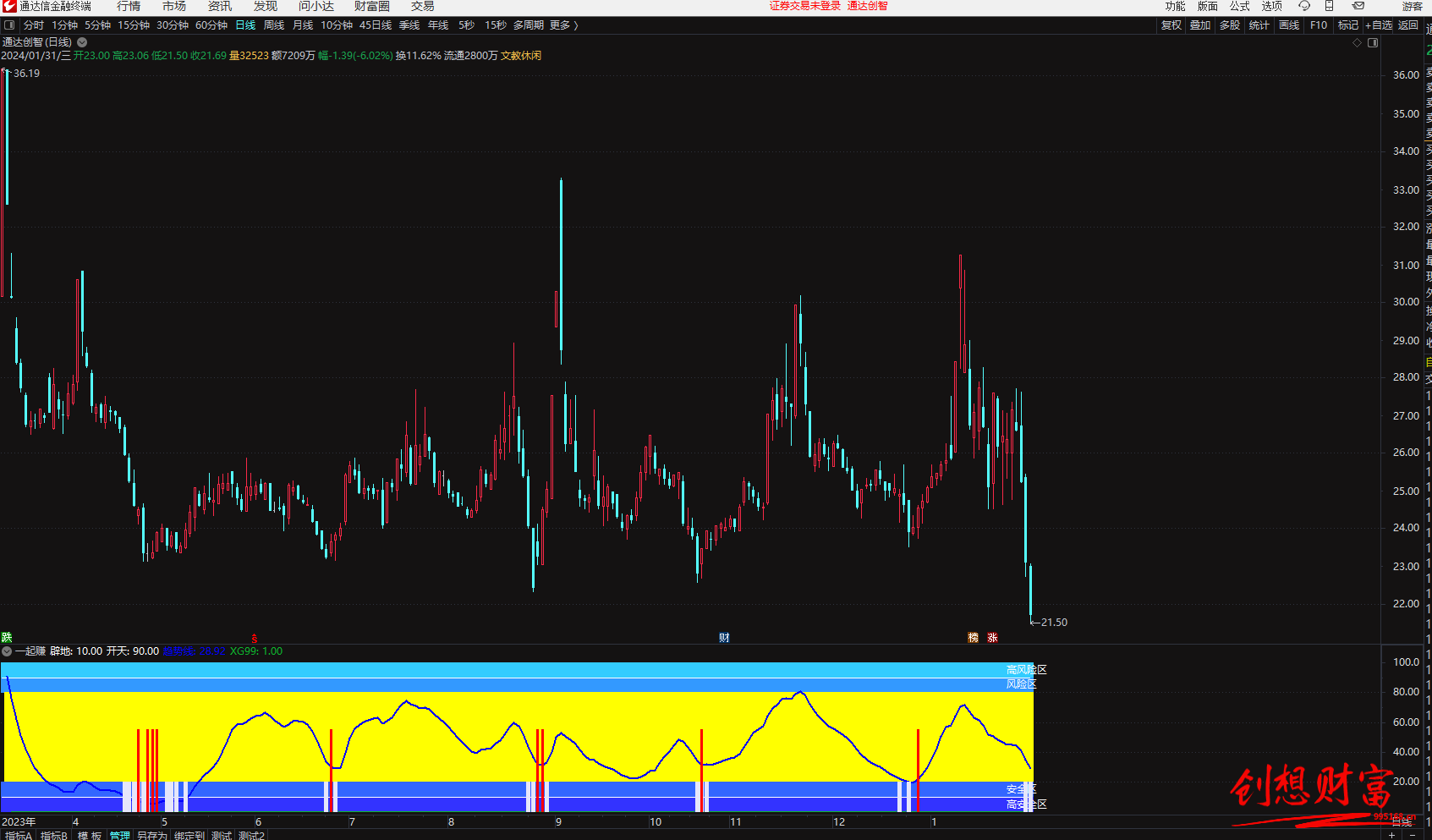Viewport: 1432px width, 840px height.
Task: Open 多周期 multi-period view
Action: (529, 25)
